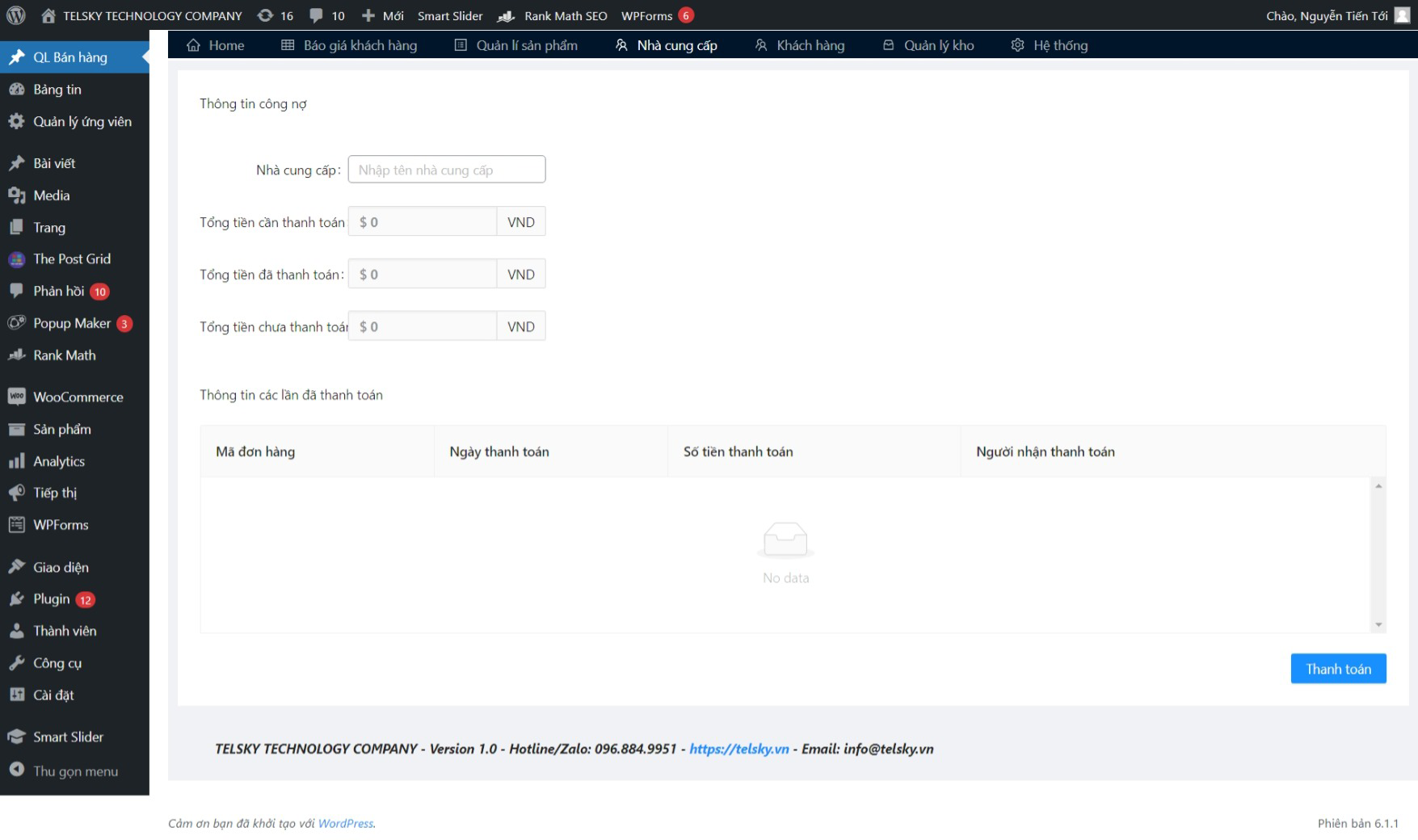Click the box icon of Sản phẩm
This screenshot has height=840, width=1418.
[x=16, y=429]
